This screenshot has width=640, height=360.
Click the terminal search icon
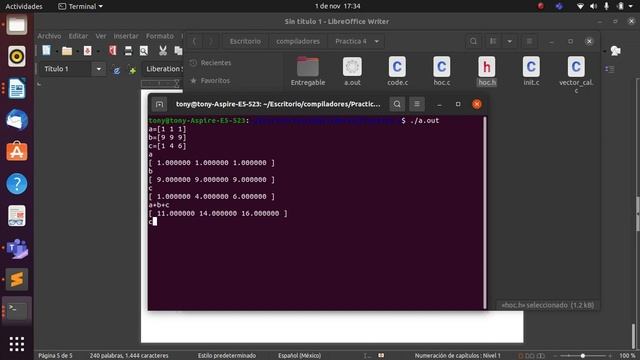[x=397, y=104]
